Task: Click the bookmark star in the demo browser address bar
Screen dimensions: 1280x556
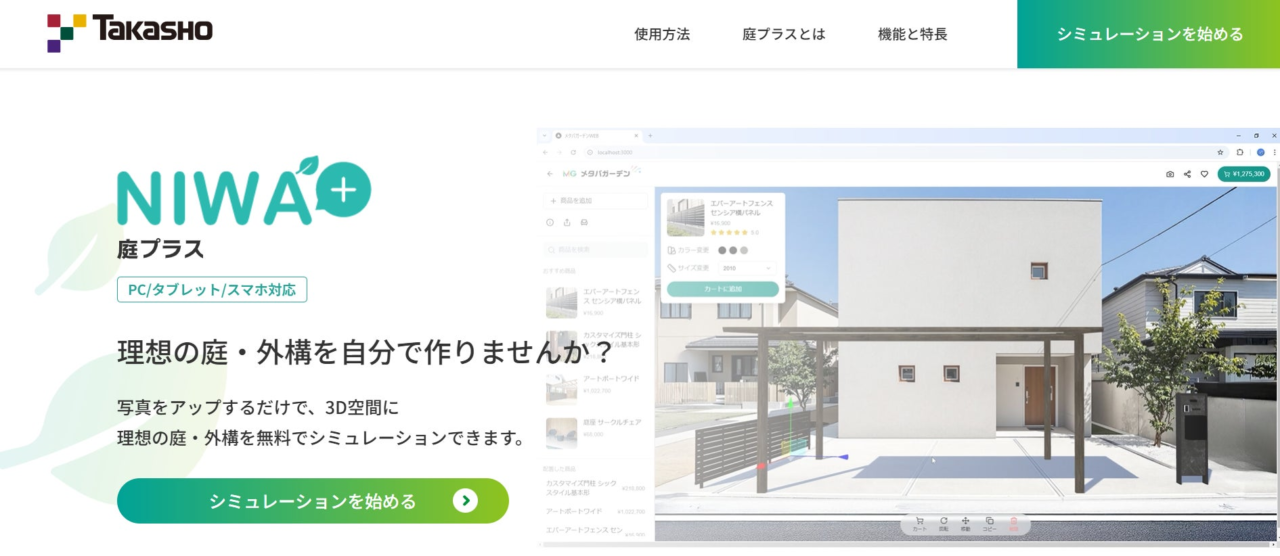Action: point(1220,152)
